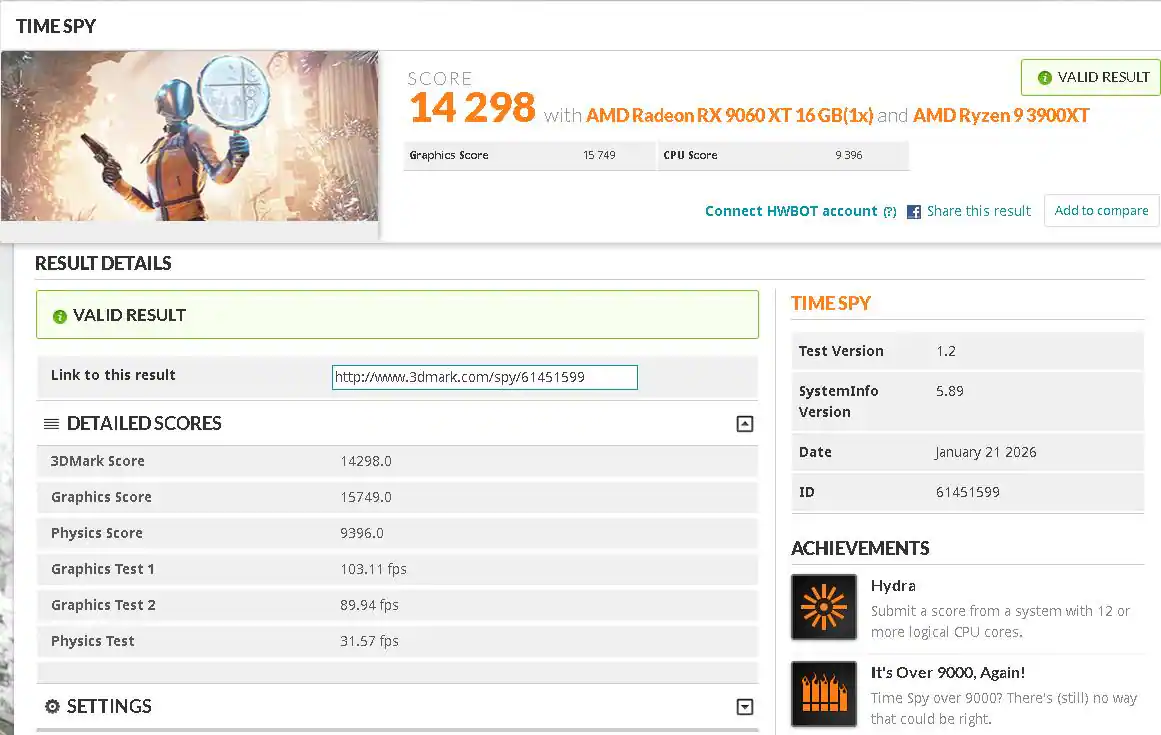Select the Graphics Score cell in score summary
The width and height of the screenshot is (1161, 735).
[x=529, y=156]
